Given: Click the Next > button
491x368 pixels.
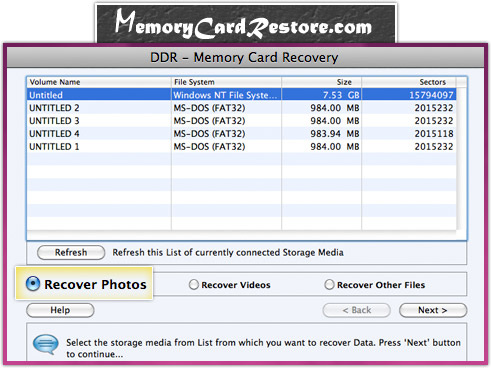Looking at the screenshot, I should (433, 310).
